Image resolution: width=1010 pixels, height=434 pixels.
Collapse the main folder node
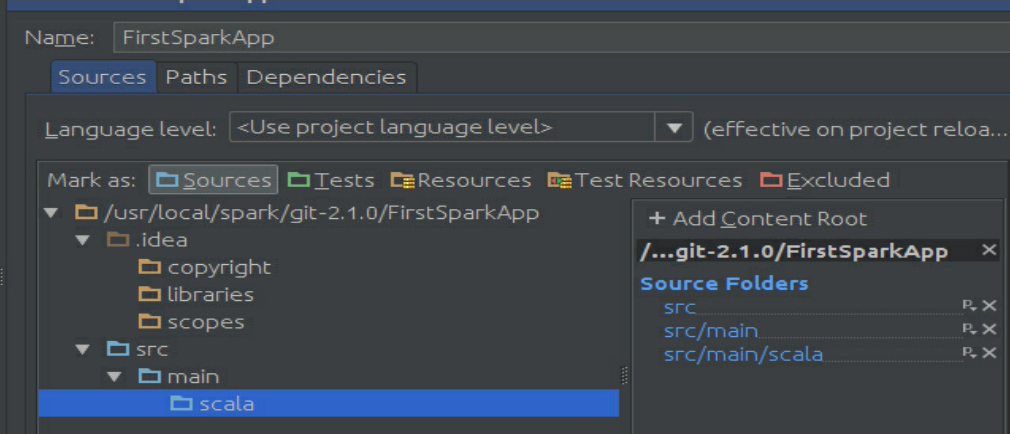[x=115, y=377]
